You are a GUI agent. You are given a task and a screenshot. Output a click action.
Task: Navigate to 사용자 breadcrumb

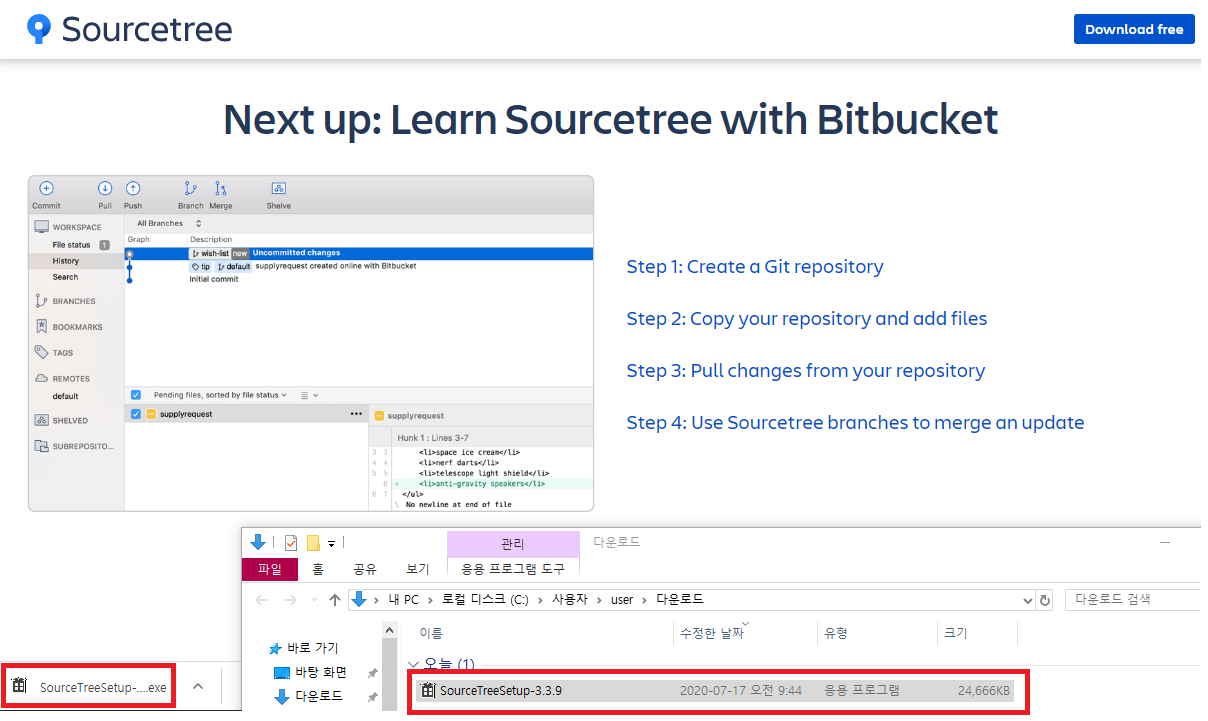coord(570,600)
